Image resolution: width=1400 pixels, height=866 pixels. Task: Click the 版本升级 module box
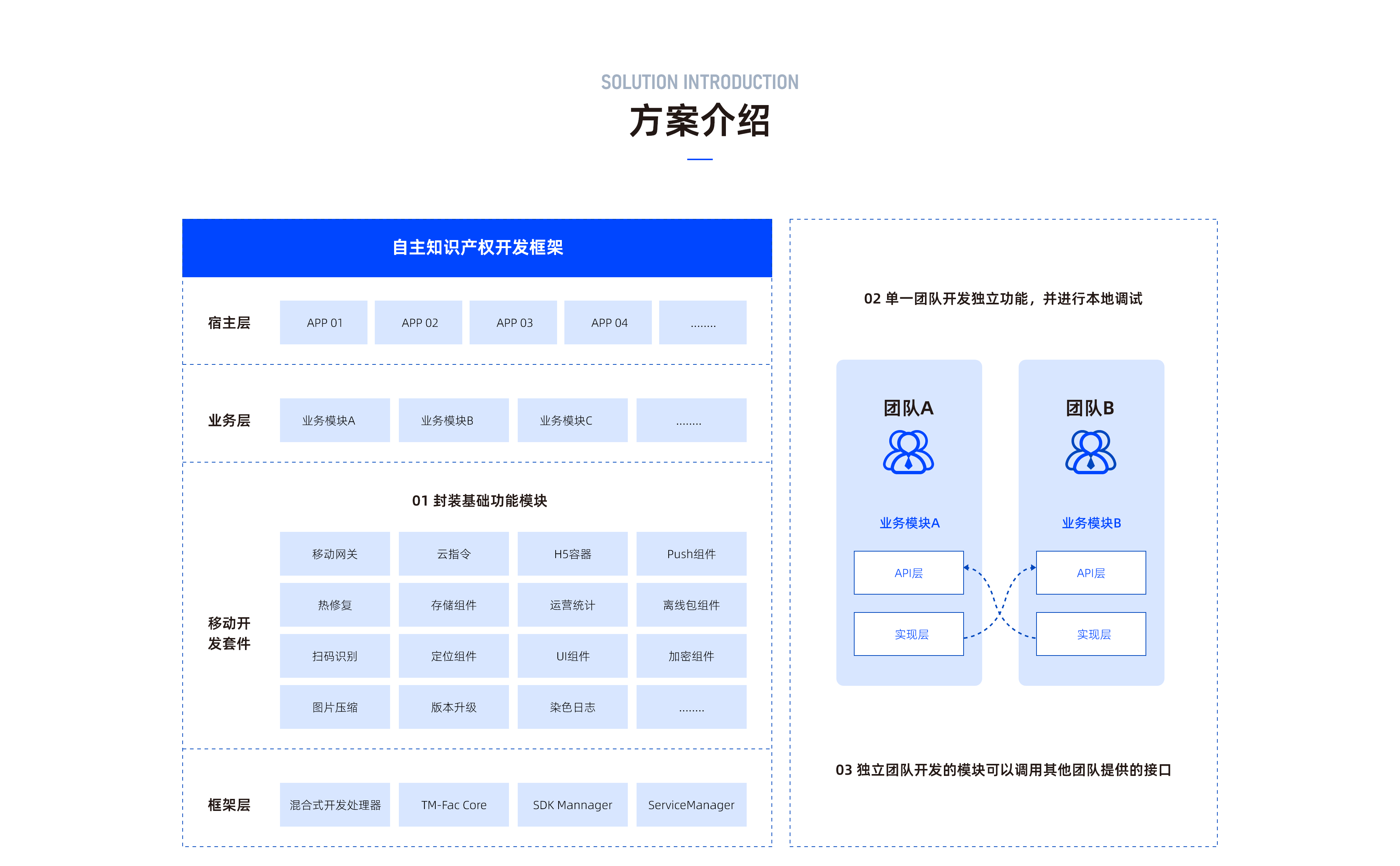(454, 707)
